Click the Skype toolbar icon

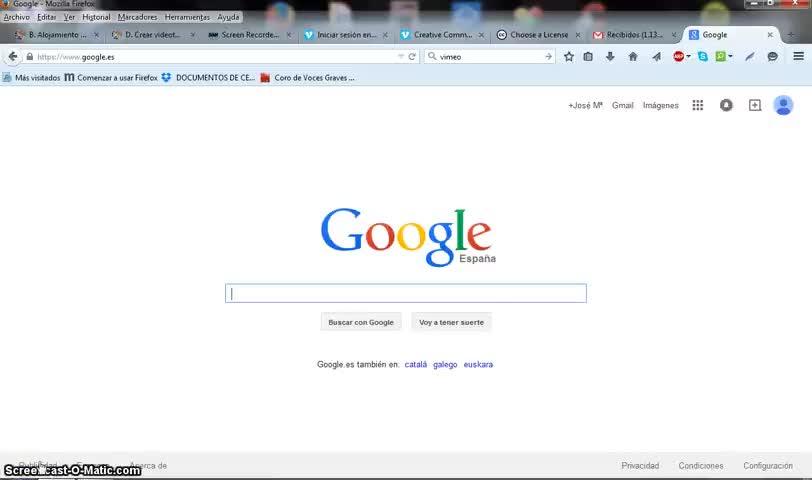point(703,56)
